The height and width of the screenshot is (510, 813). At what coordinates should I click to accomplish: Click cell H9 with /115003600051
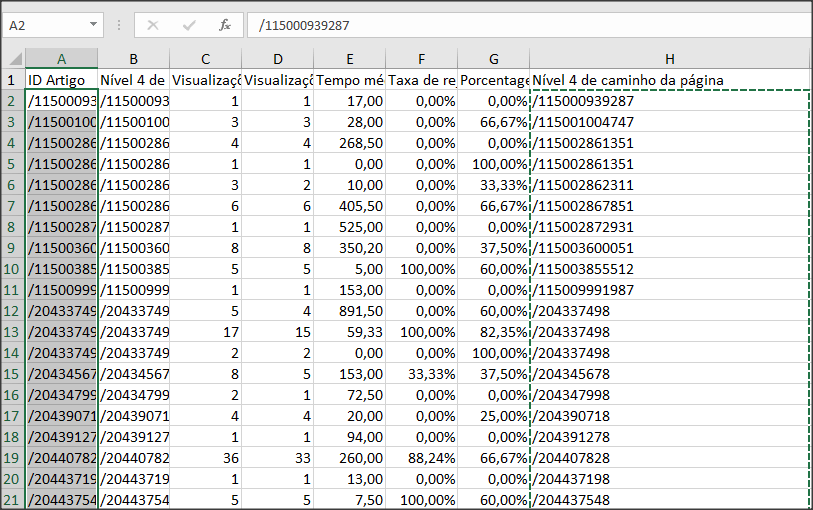coord(670,248)
